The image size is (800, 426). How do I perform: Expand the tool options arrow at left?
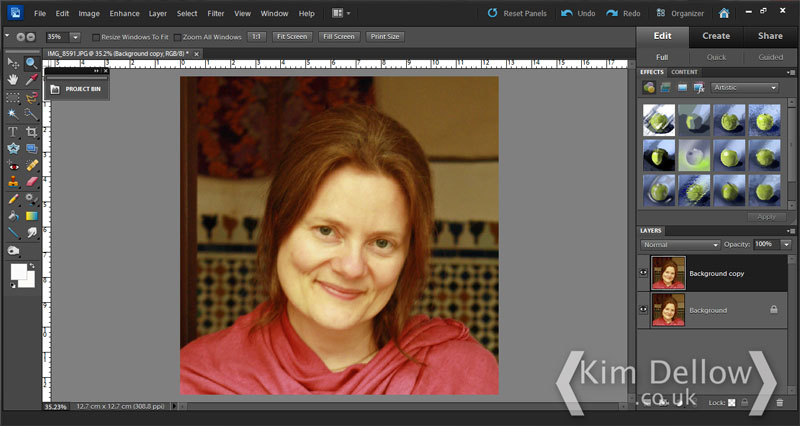pyautogui.click(x=7, y=36)
